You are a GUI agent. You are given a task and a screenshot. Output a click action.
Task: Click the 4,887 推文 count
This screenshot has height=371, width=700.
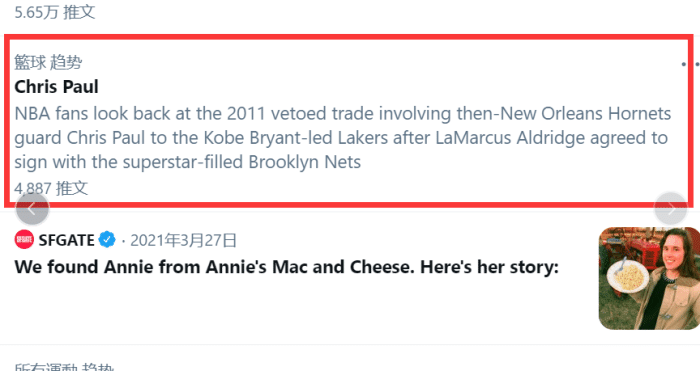click(x=51, y=188)
